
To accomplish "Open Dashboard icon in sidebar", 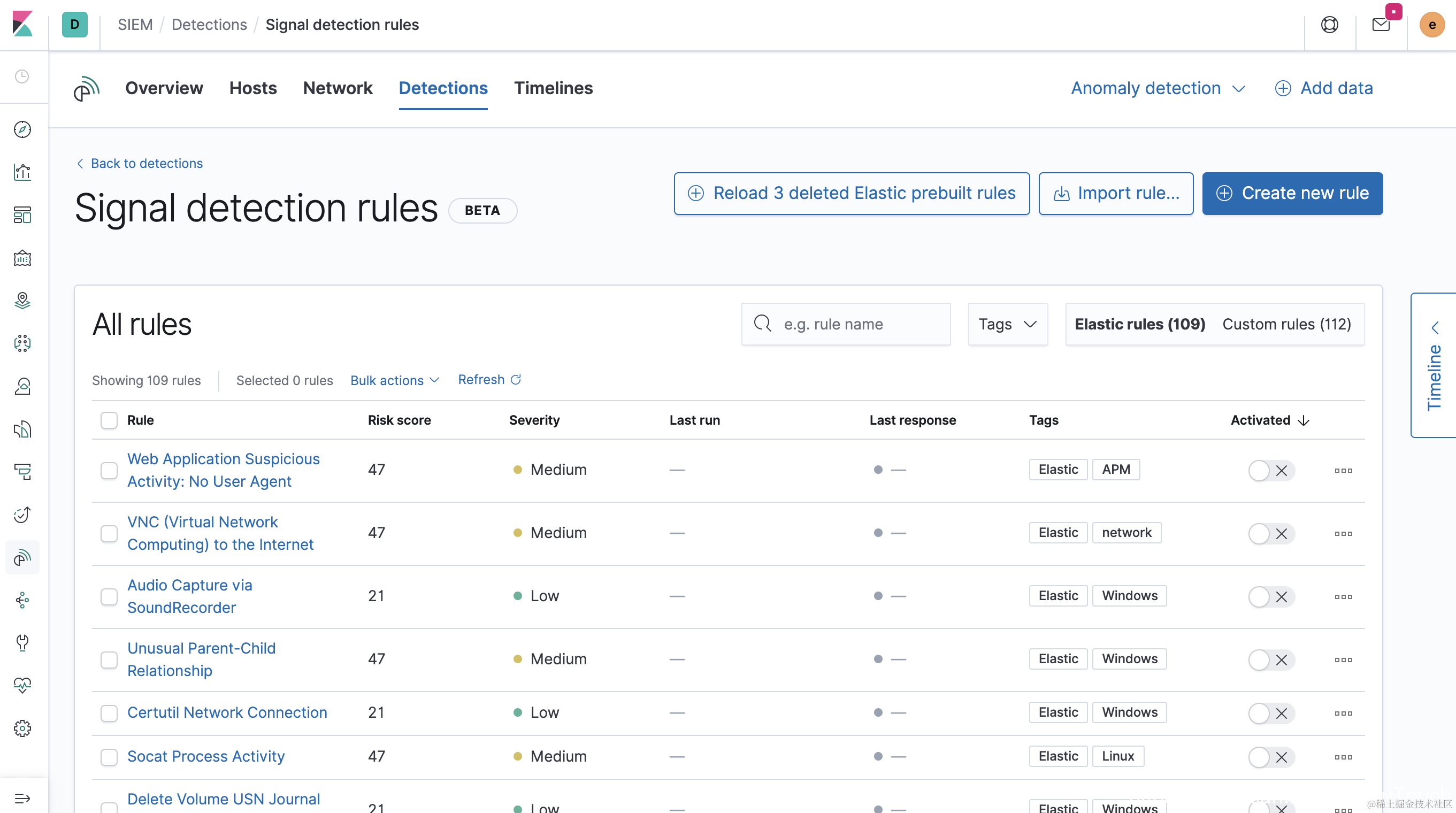I will [22, 215].
